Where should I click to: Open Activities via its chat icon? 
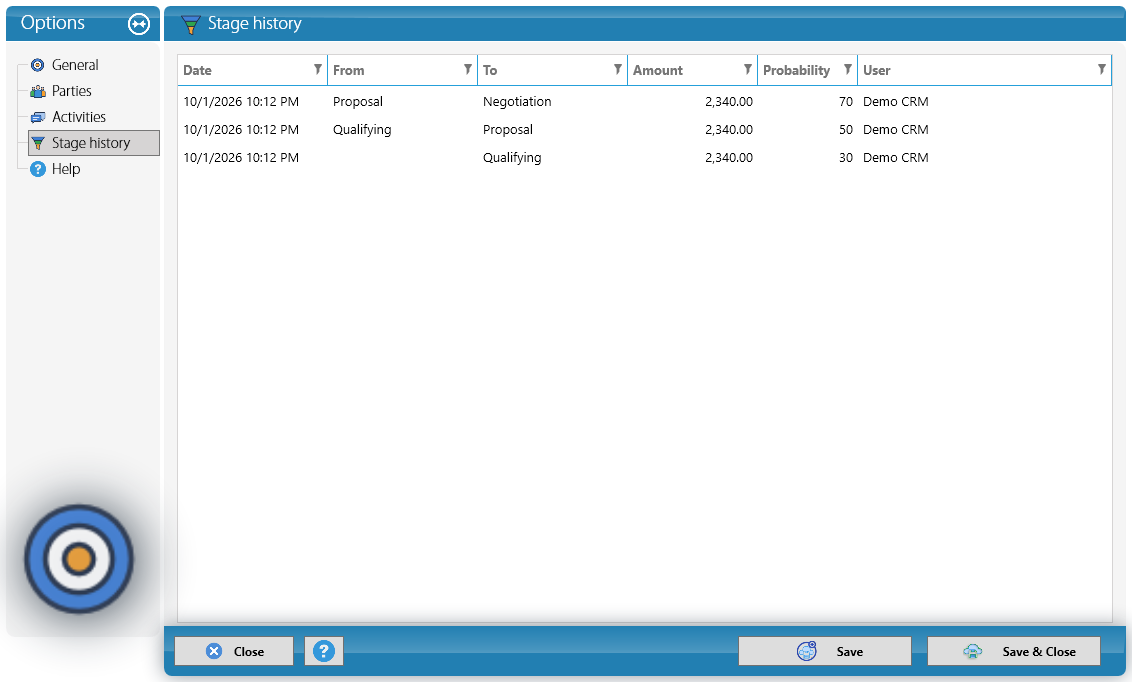38,117
